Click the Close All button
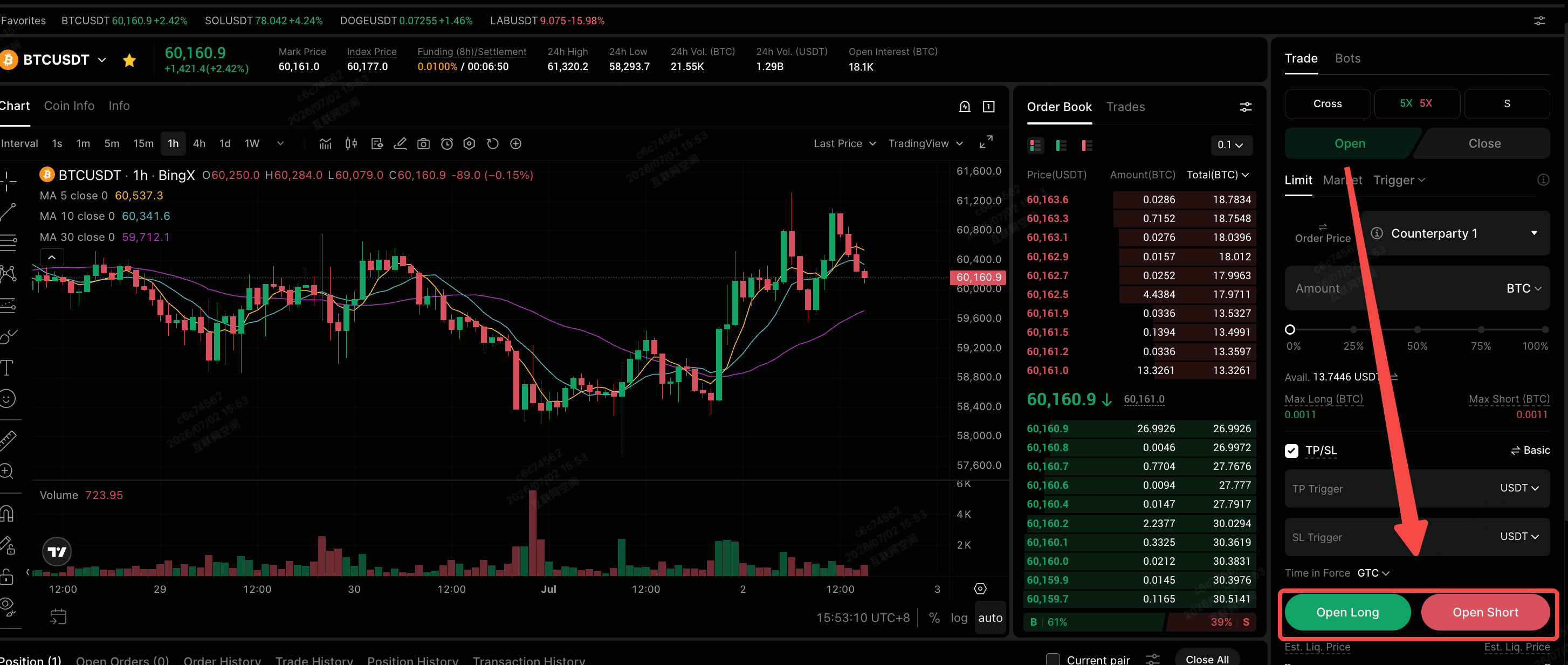This screenshot has width=1568, height=665. tap(1207, 660)
